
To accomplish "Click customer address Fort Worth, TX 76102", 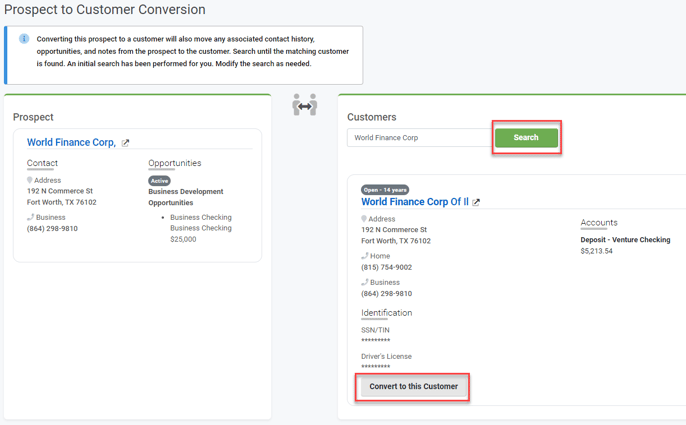I will coord(396,241).
